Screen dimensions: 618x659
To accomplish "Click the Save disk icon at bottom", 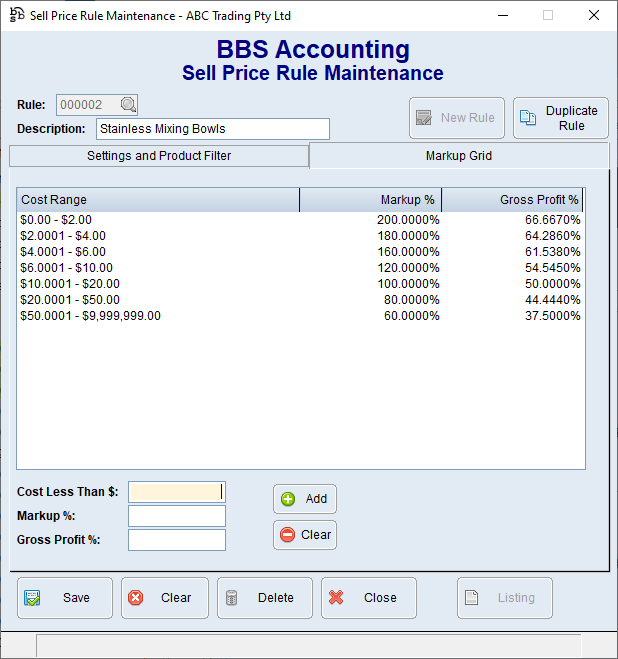I will (33, 598).
